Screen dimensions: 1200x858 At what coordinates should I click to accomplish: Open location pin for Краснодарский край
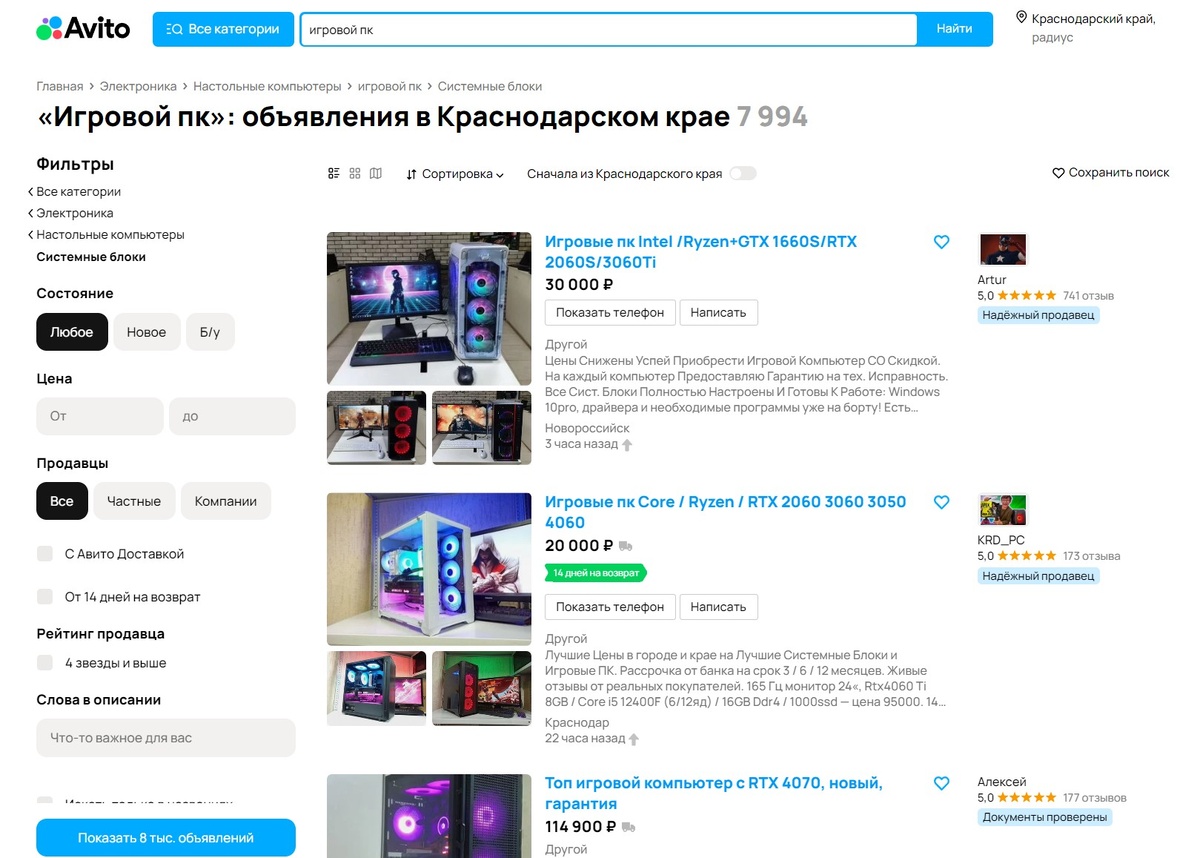1021,18
